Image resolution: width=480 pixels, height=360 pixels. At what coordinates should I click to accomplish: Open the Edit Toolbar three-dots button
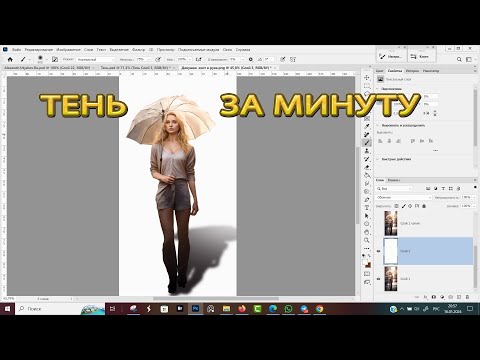click(367, 248)
